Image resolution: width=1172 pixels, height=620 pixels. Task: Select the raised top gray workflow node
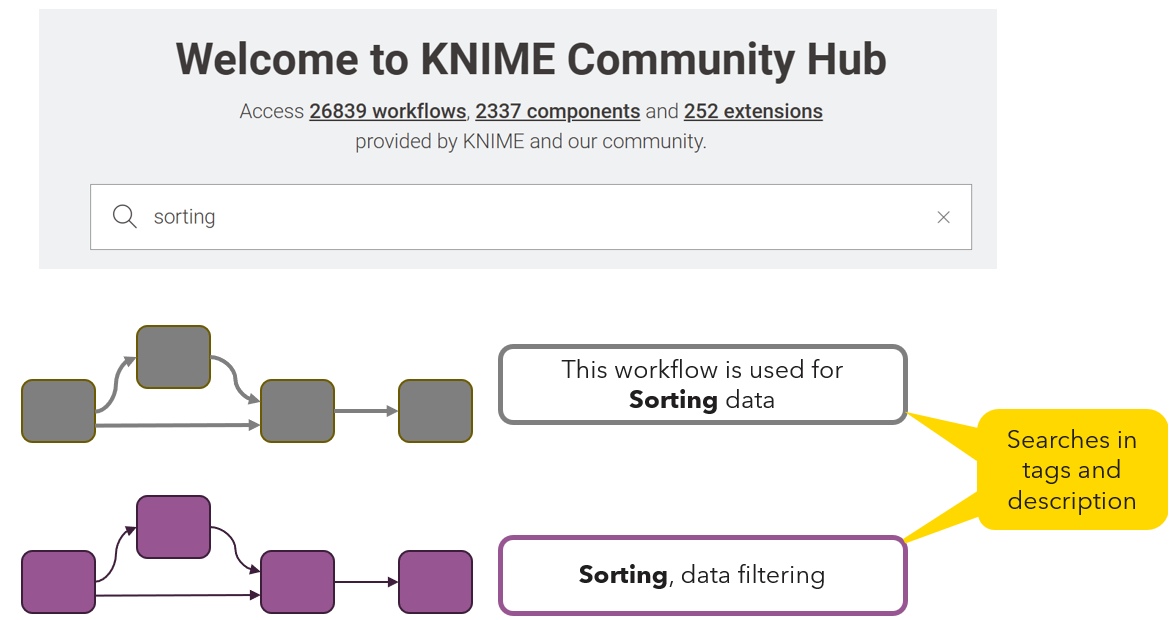173,357
